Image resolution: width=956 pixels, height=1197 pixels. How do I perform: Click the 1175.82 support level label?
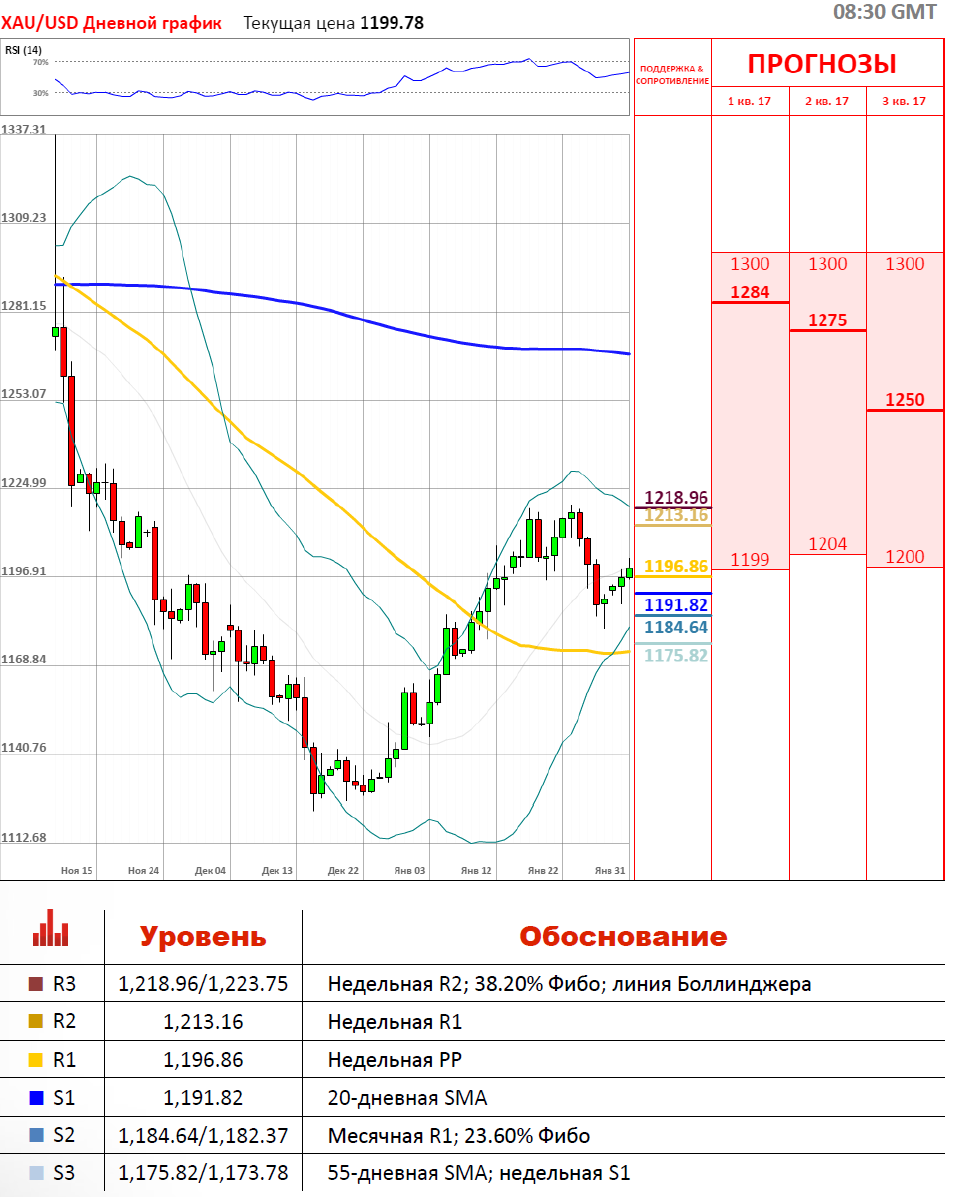[x=676, y=656]
